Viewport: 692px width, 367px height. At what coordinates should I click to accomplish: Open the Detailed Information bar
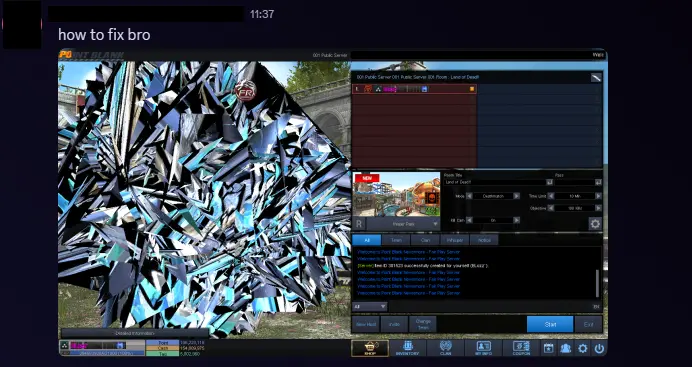[135, 333]
